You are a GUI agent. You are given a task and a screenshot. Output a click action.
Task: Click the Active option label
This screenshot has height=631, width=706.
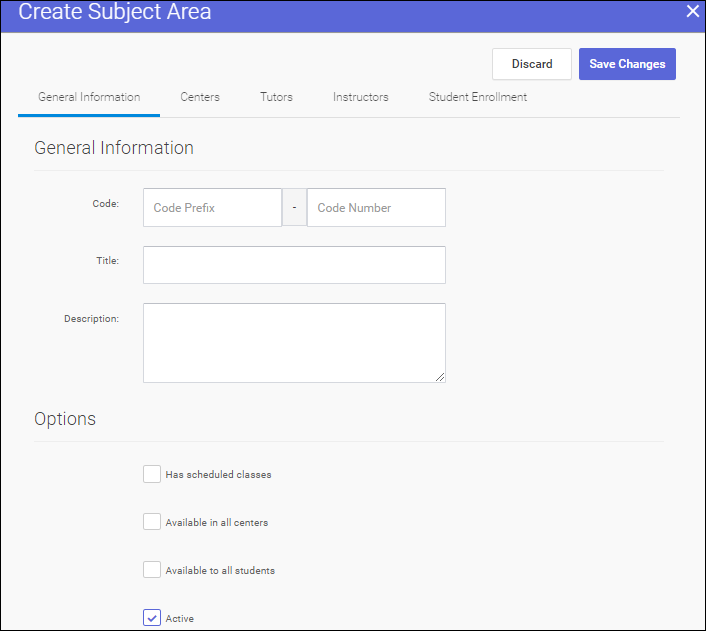180,619
